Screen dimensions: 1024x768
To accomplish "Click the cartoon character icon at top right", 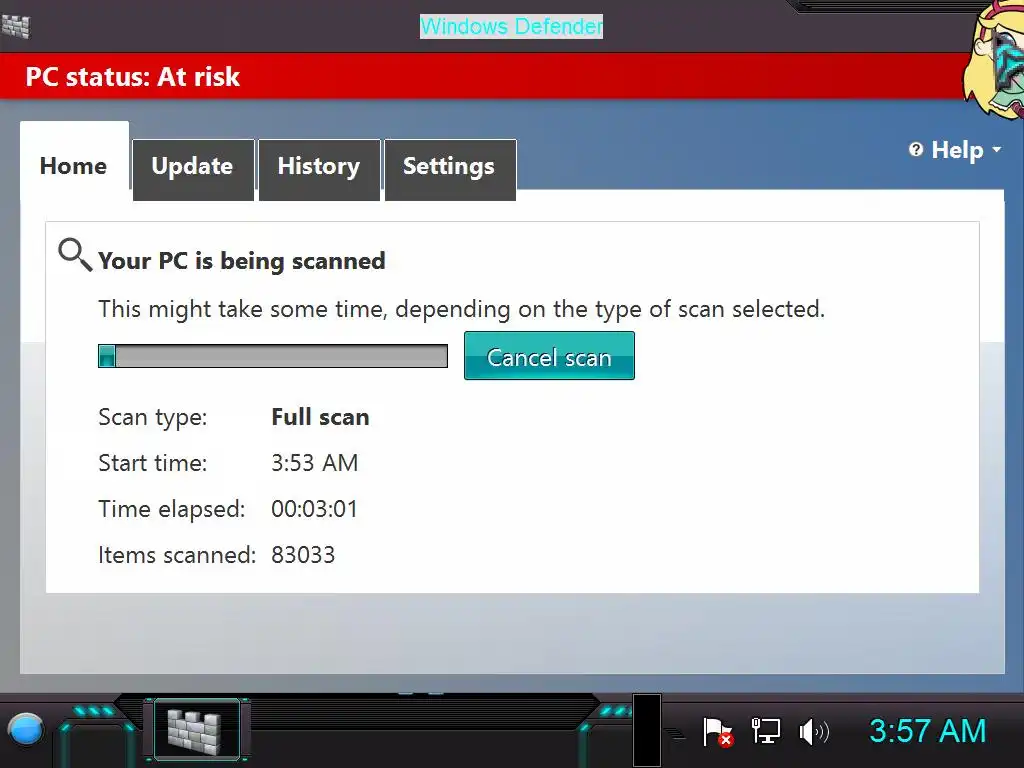I will point(993,62).
